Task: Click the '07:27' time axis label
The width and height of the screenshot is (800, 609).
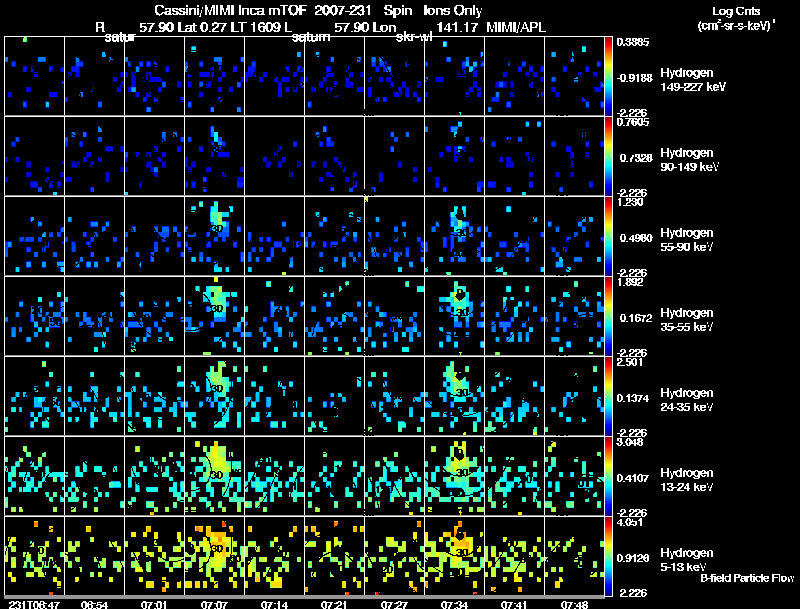Action: click(x=394, y=604)
